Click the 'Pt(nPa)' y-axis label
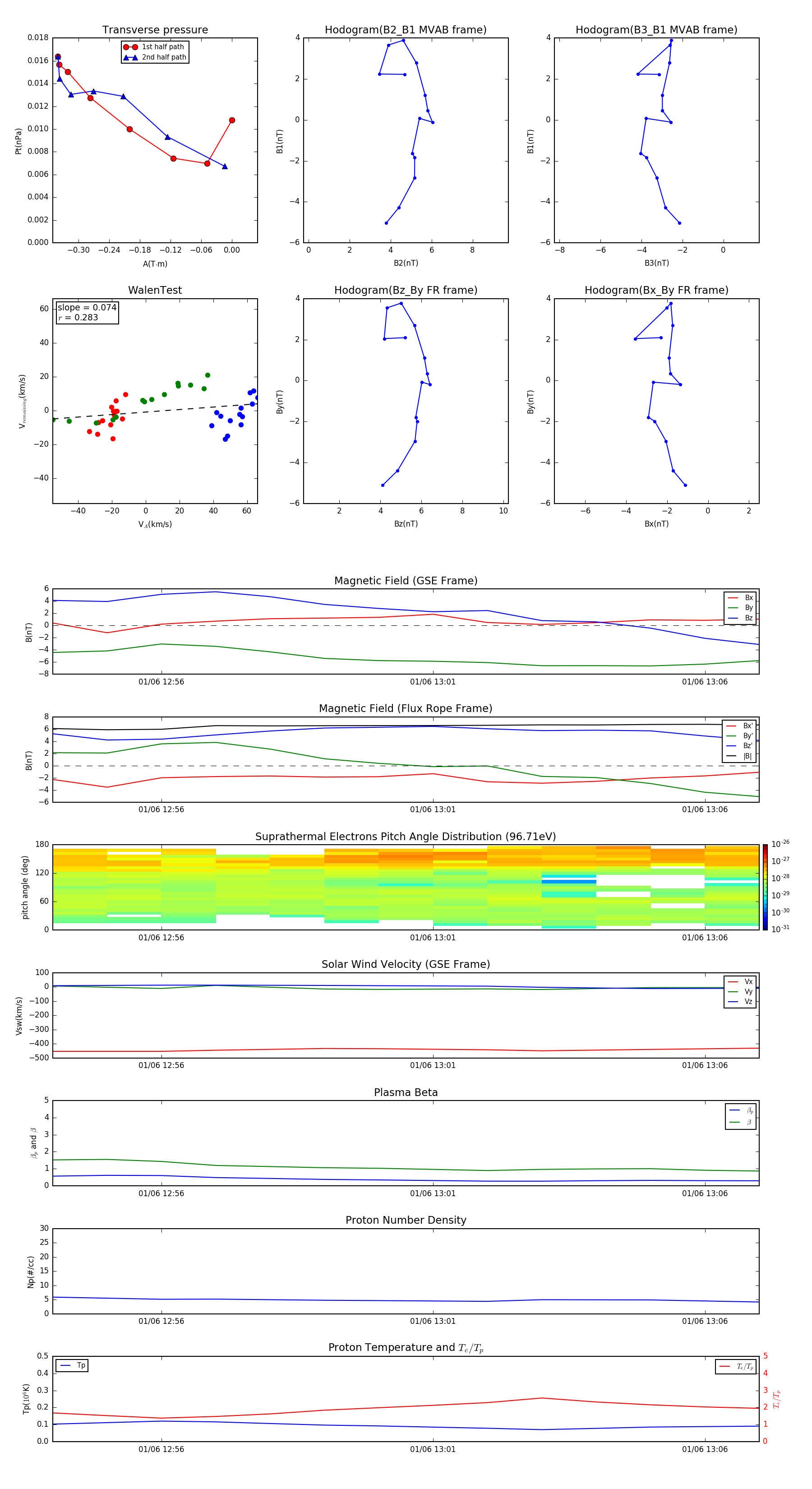The image size is (812, 1489). [x=18, y=140]
